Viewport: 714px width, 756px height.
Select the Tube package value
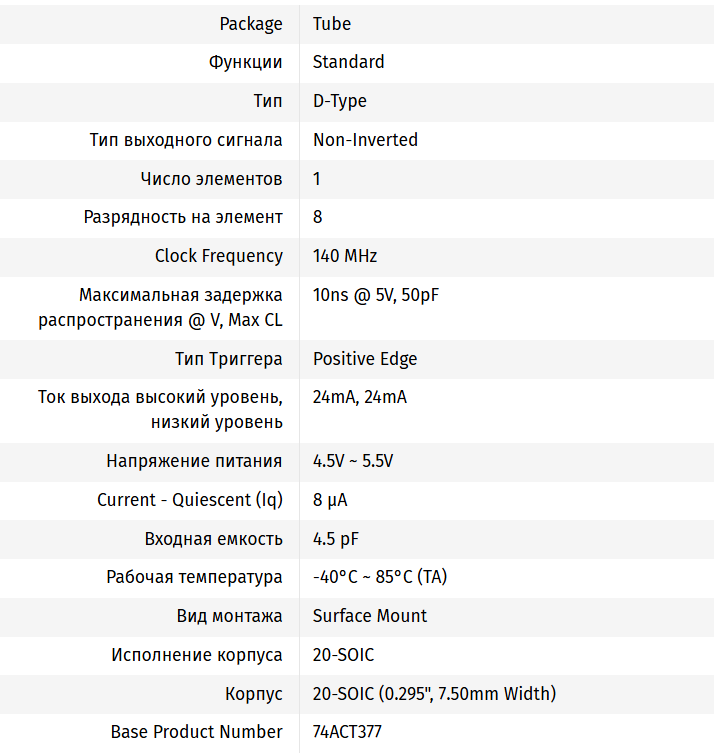click(x=332, y=24)
